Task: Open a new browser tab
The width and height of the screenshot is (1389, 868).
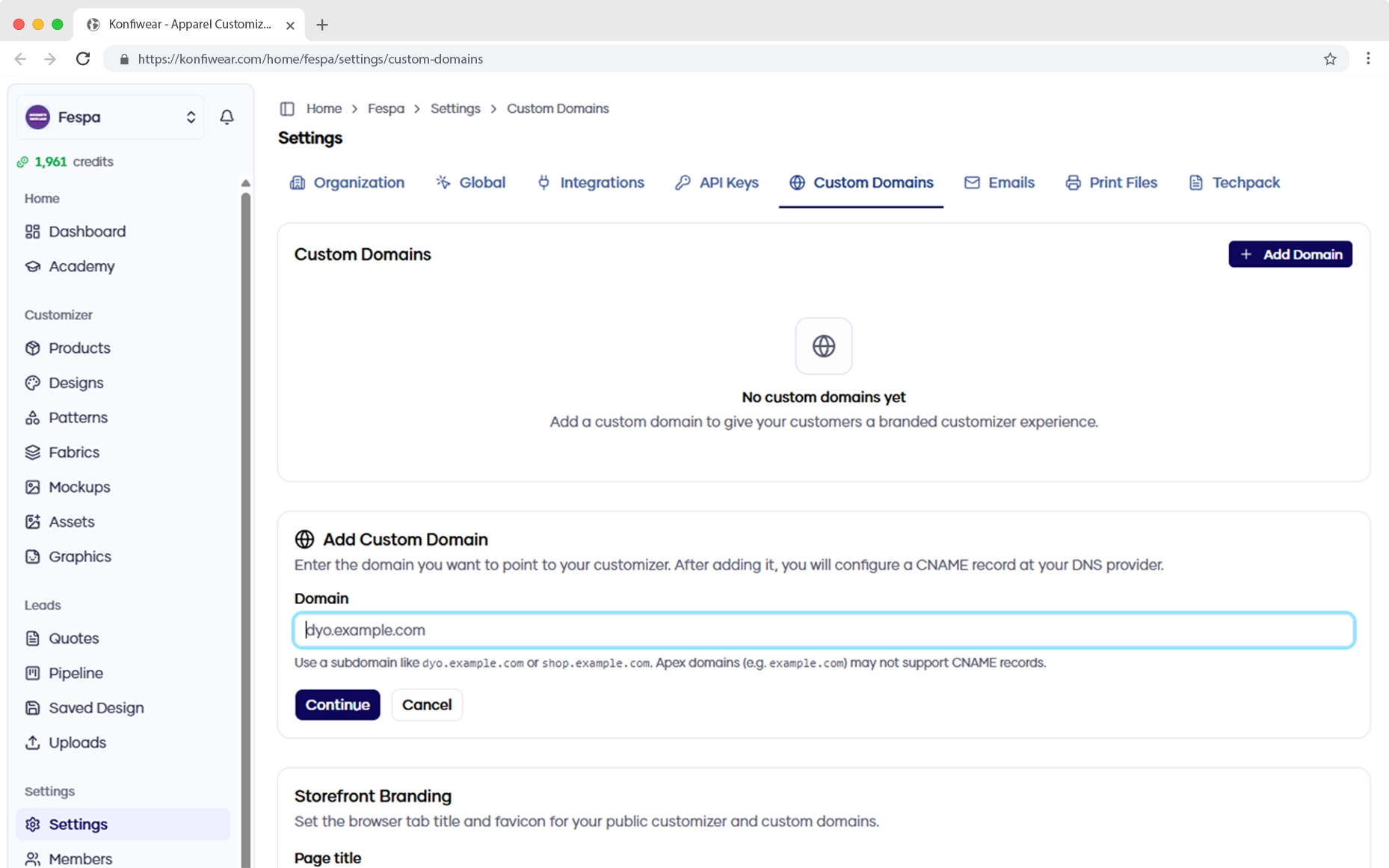Action: [322, 25]
